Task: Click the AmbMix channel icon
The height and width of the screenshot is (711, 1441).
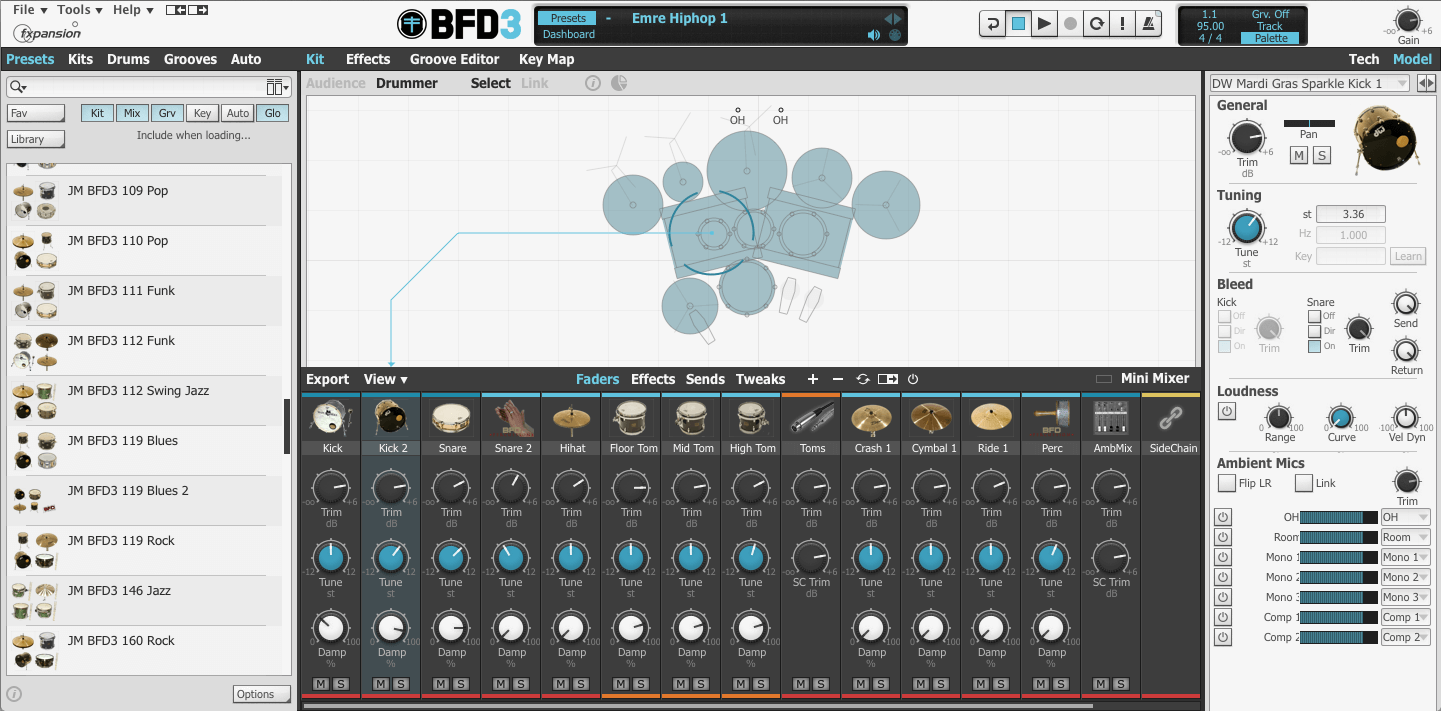Action: (x=1112, y=416)
